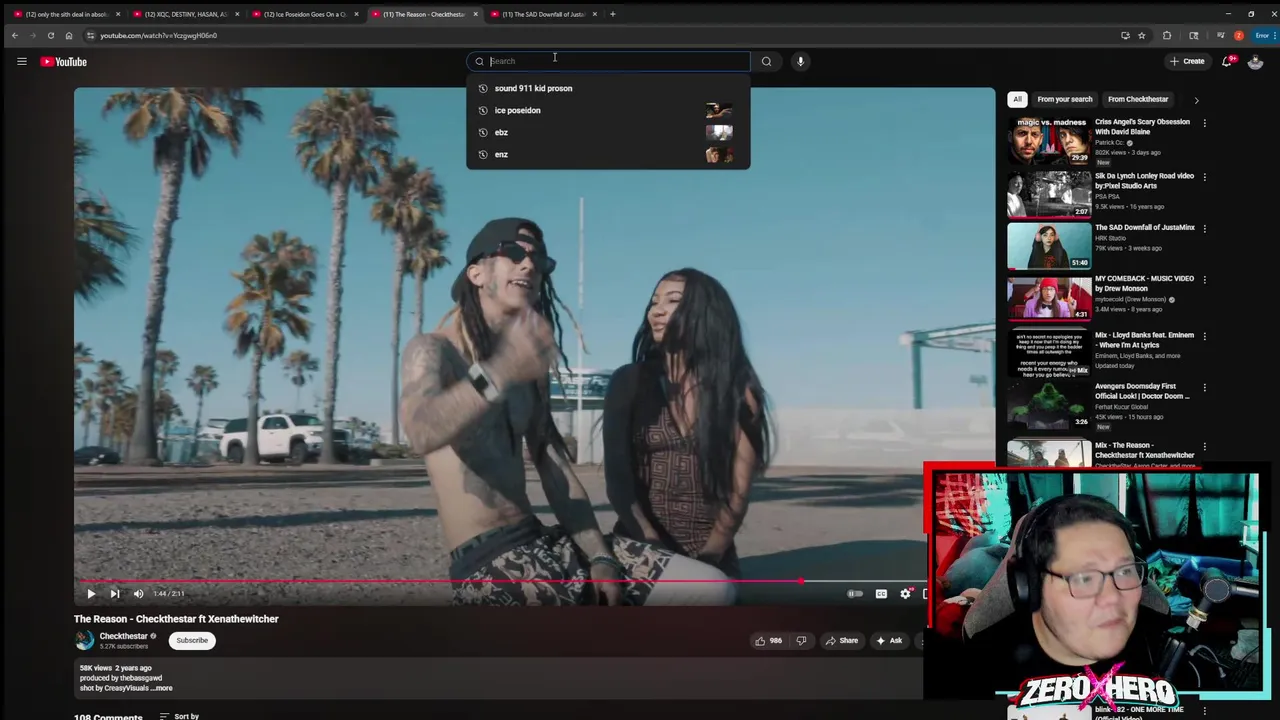Expand description with ...more link
The height and width of the screenshot is (720, 1280).
pos(161,688)
